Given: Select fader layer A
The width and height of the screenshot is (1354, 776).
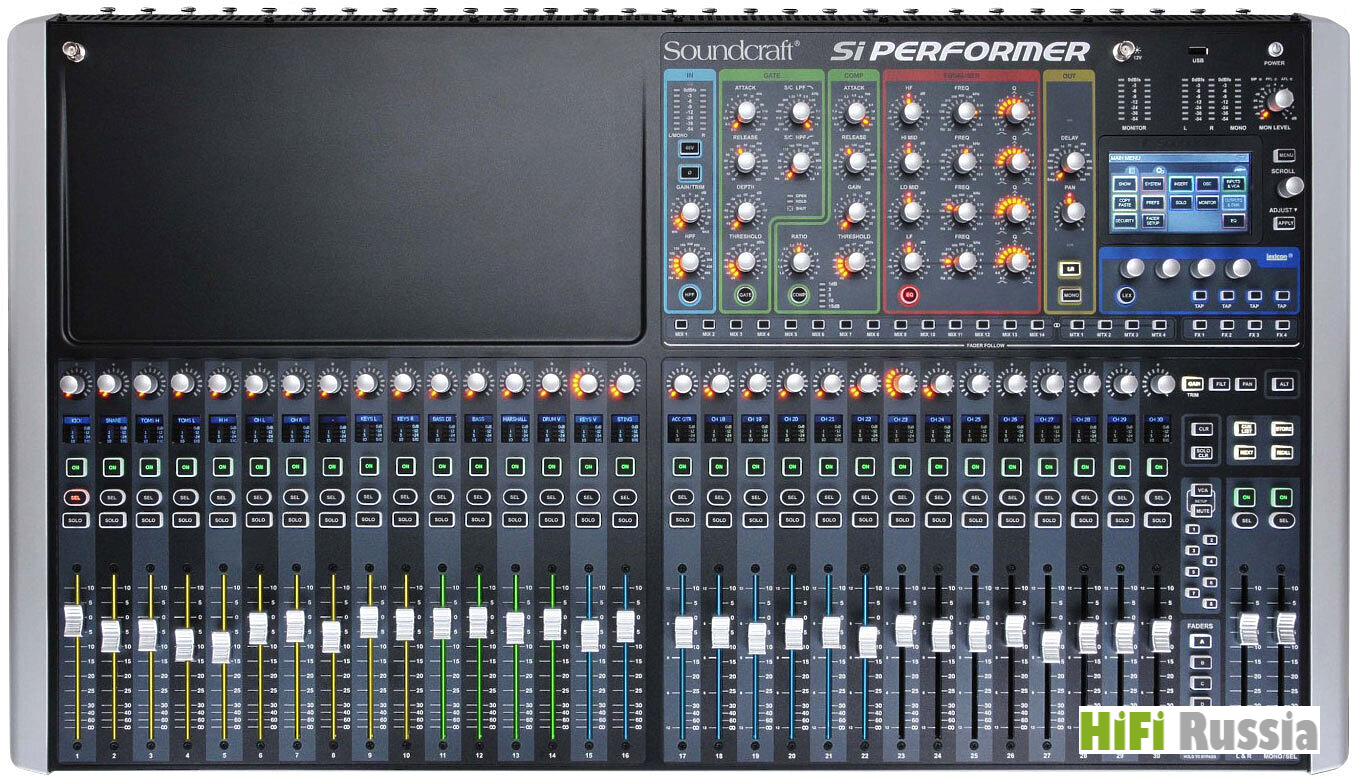Looking at the screenshot, I should [1201, 641].
